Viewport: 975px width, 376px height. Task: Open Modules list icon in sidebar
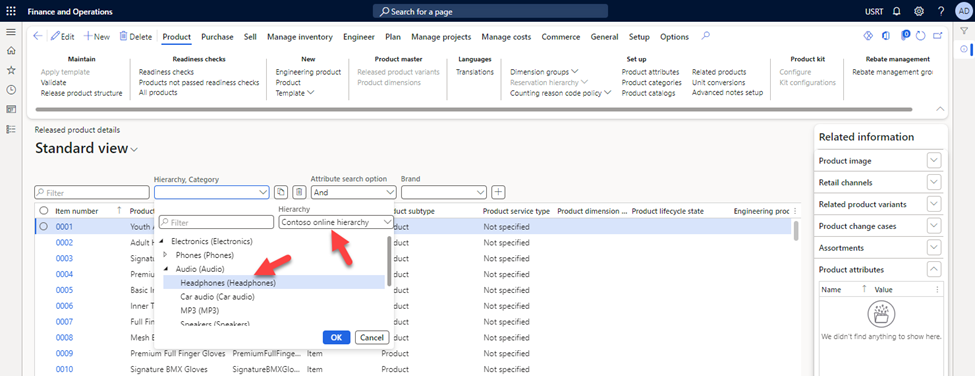pyautogui.click(x=11, y=129)
